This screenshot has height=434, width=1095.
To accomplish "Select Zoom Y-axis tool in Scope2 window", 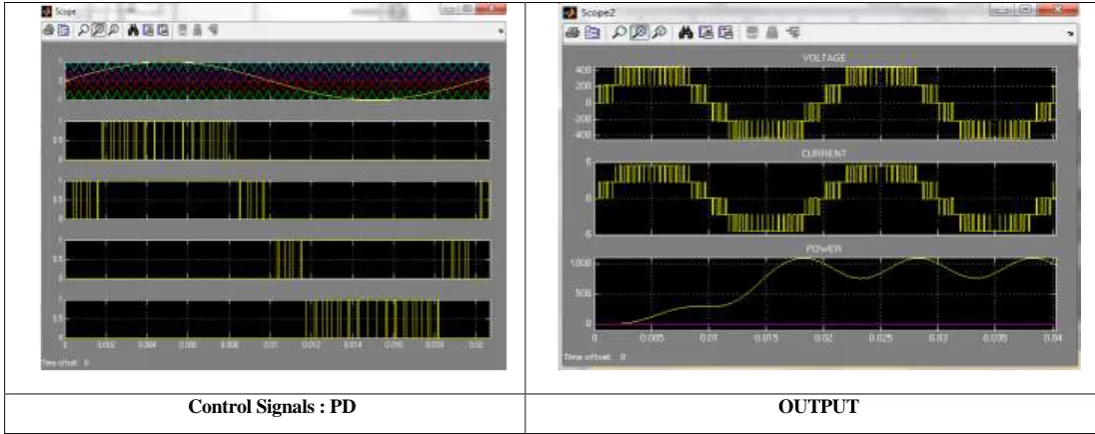I will coord(659,32).
